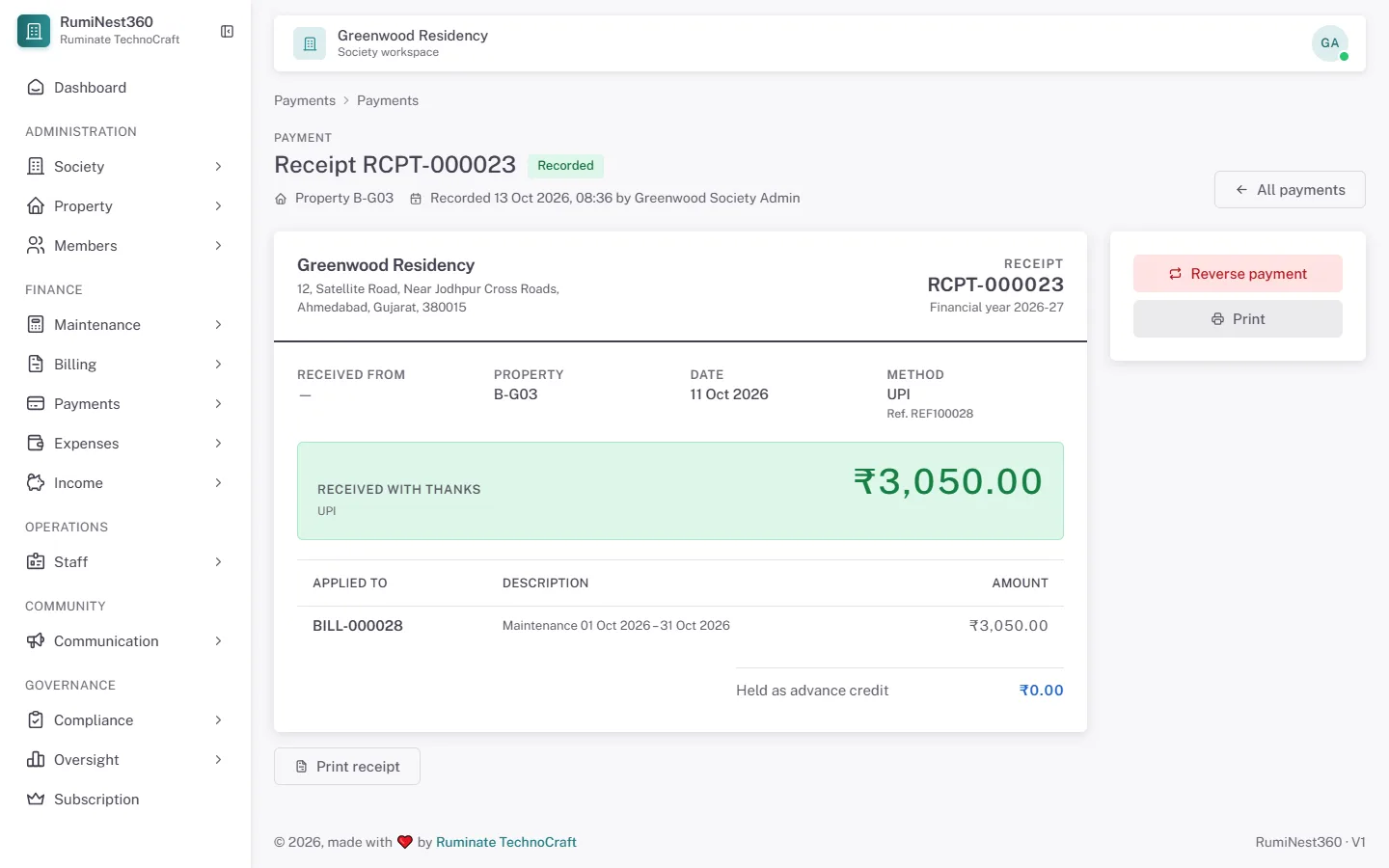Click the RumiNest360 logo icon
1389x868 pixels.
tap(34, 31)
